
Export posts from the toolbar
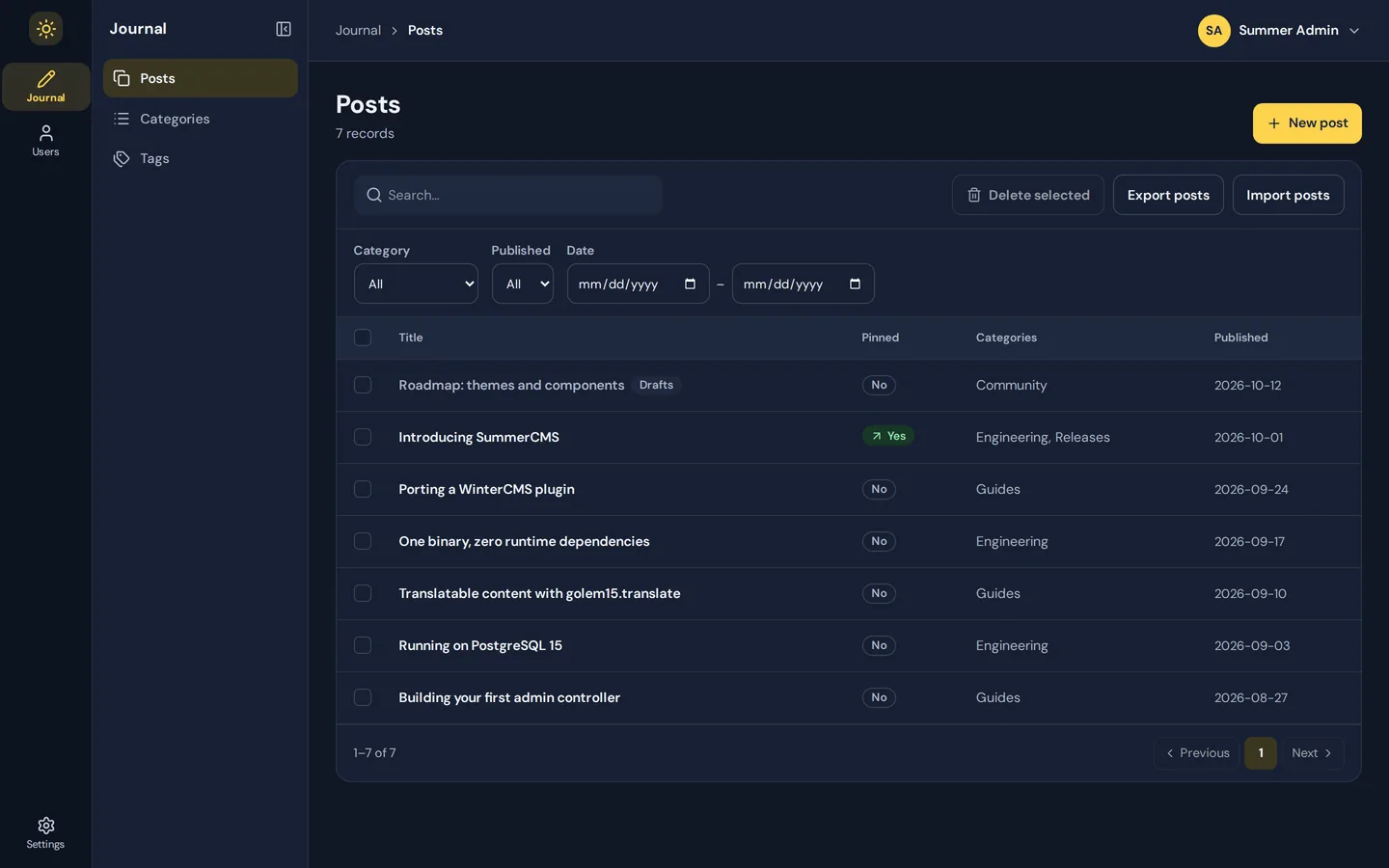[x=1168, y=195]
